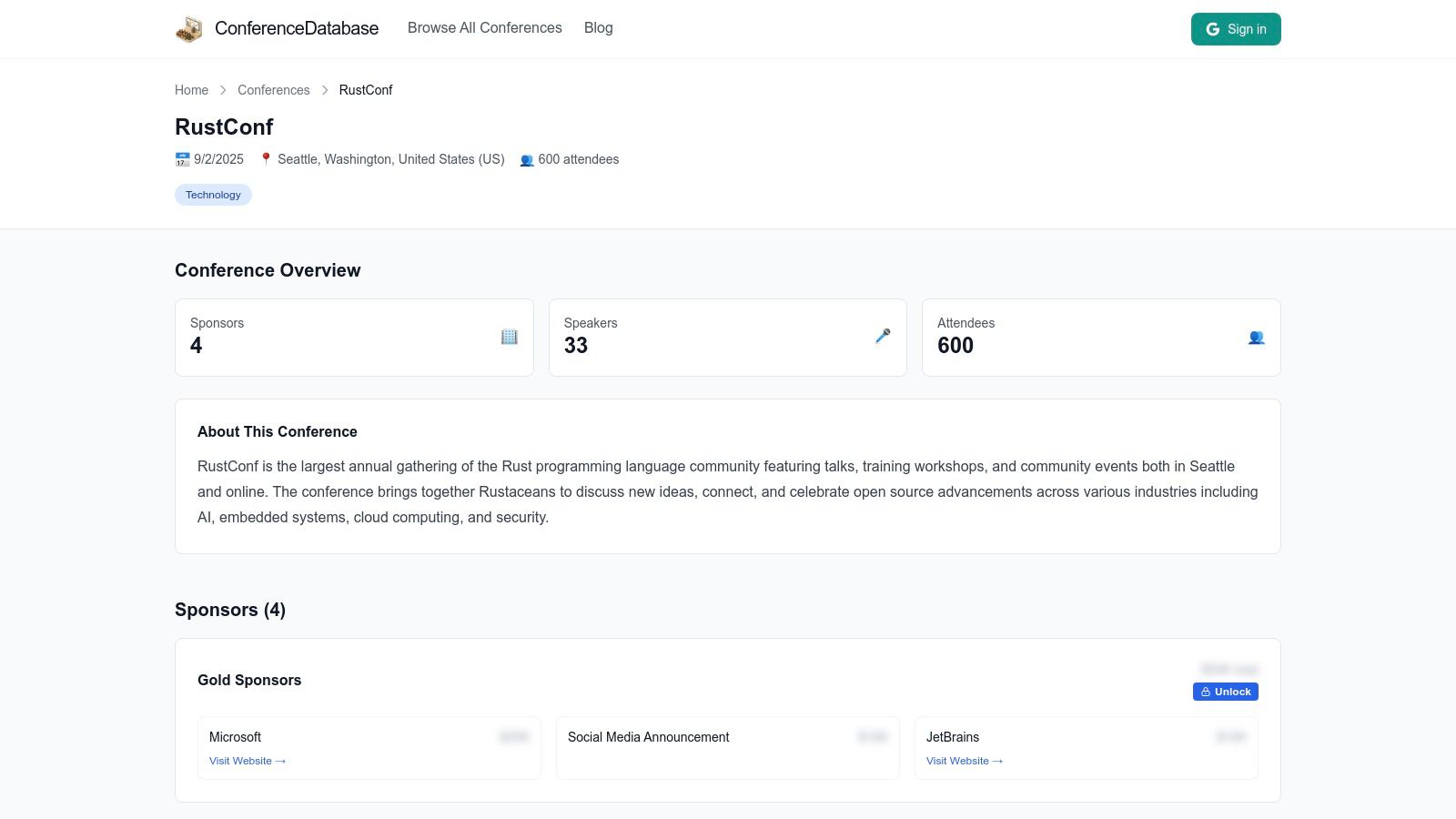Click the Google icon in Sign in button
Image resolution: width=1456 pixels, height=819 pixels.
pos(1212,29)
